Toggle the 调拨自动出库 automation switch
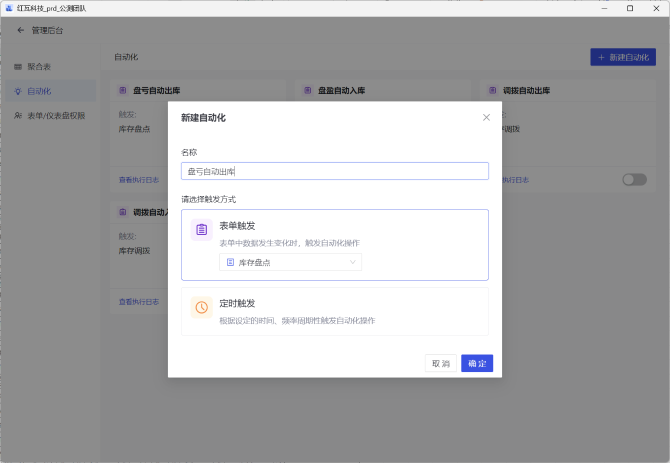The height and width of the screenshot is (463, 670). (634, 179)
